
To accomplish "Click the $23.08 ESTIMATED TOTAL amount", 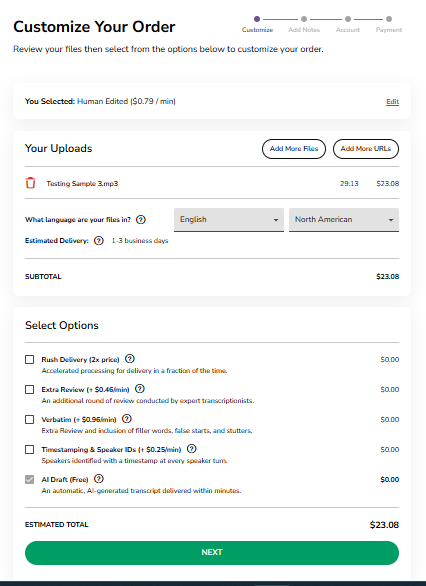I will [x=384, y=525].
